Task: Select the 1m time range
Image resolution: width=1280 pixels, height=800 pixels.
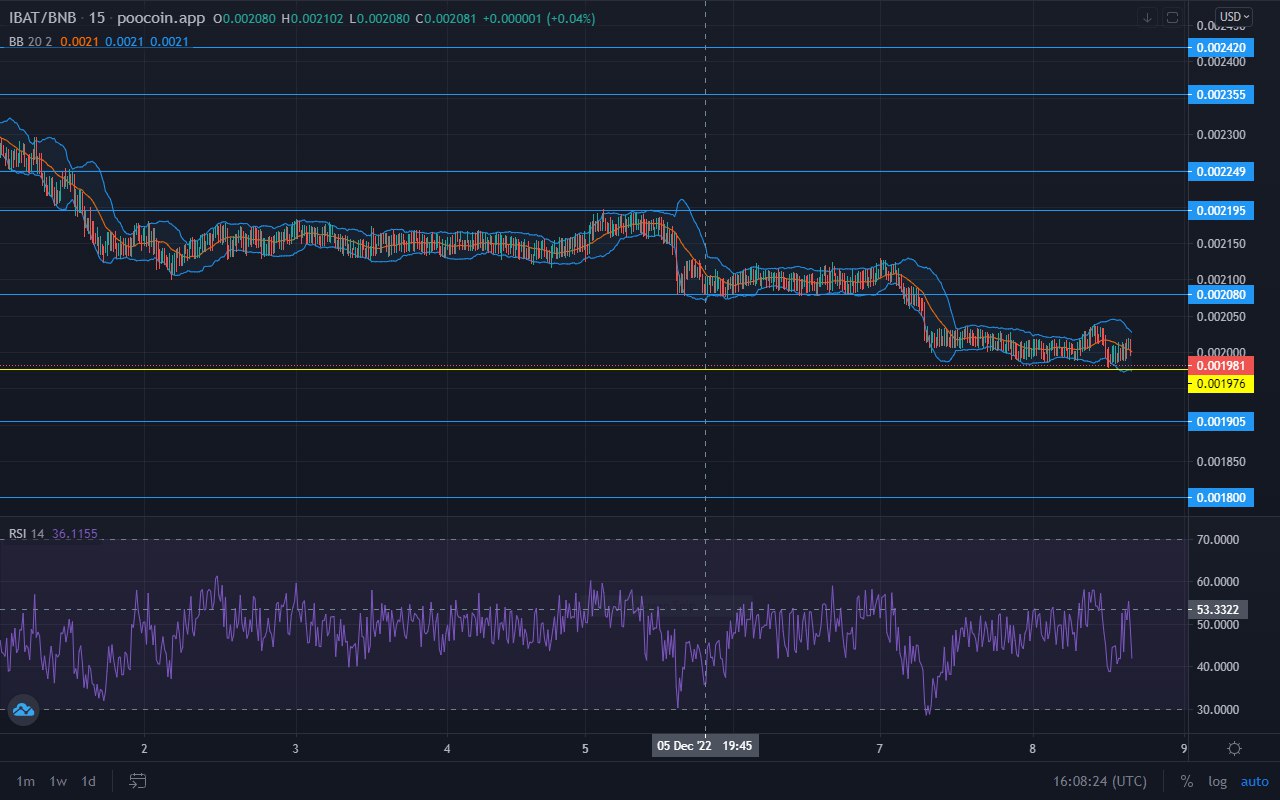Action: (26, 781)
